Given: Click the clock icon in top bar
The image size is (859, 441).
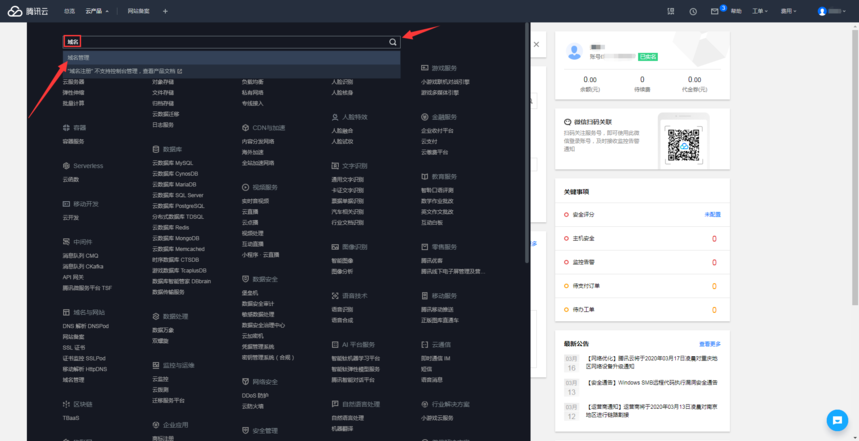Looking at the screenshot, I should 693,11.
